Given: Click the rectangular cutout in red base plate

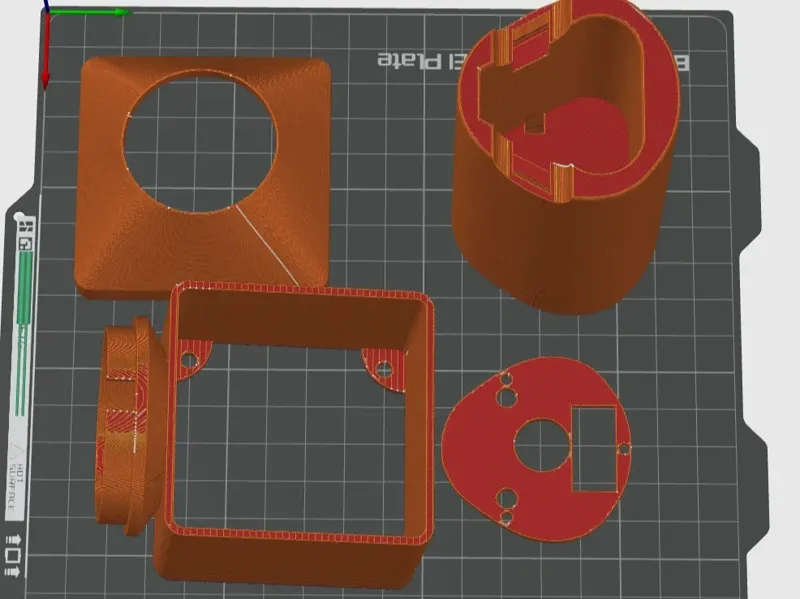Looking at the screenshot, I should [x=595, y=449].
